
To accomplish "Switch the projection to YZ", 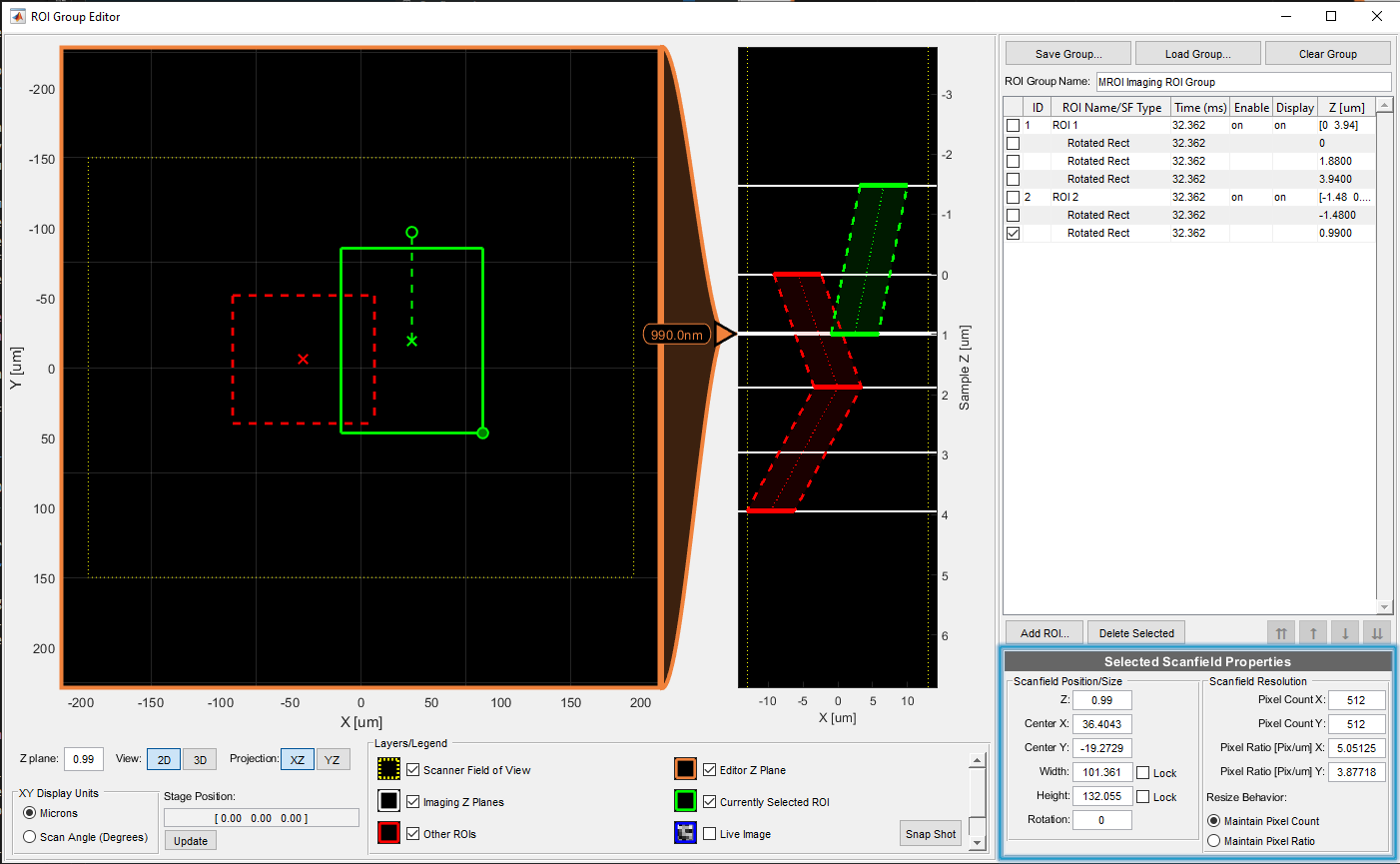I will [334, 759].
